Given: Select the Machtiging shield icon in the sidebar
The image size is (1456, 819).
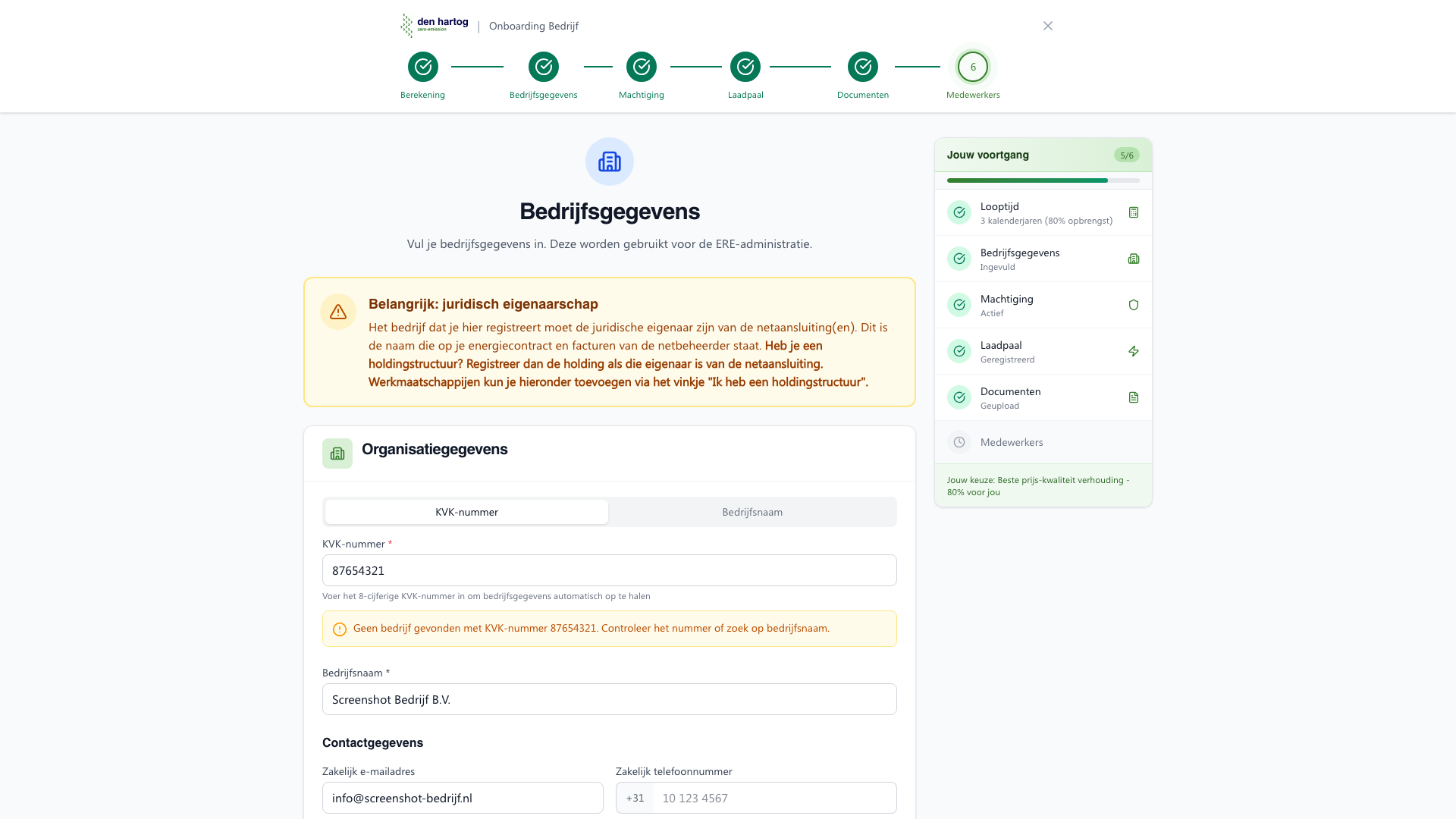Looking at the screenshot, I should 1134,305.
